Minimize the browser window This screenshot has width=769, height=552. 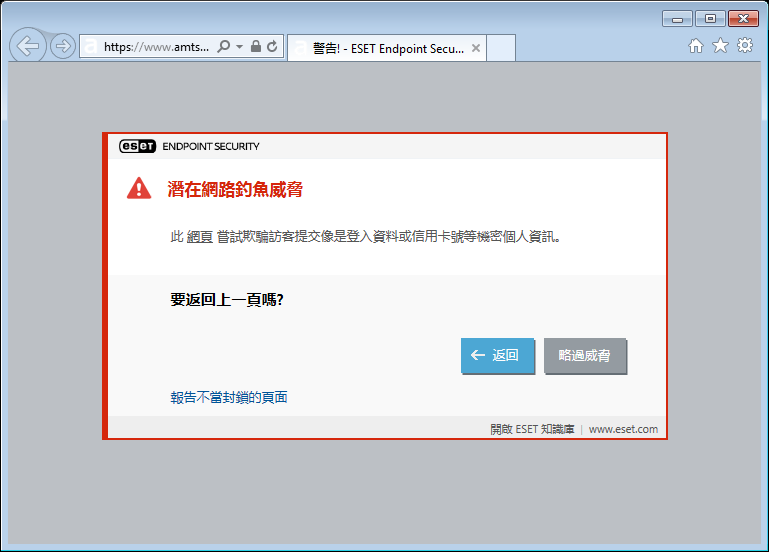677,19
